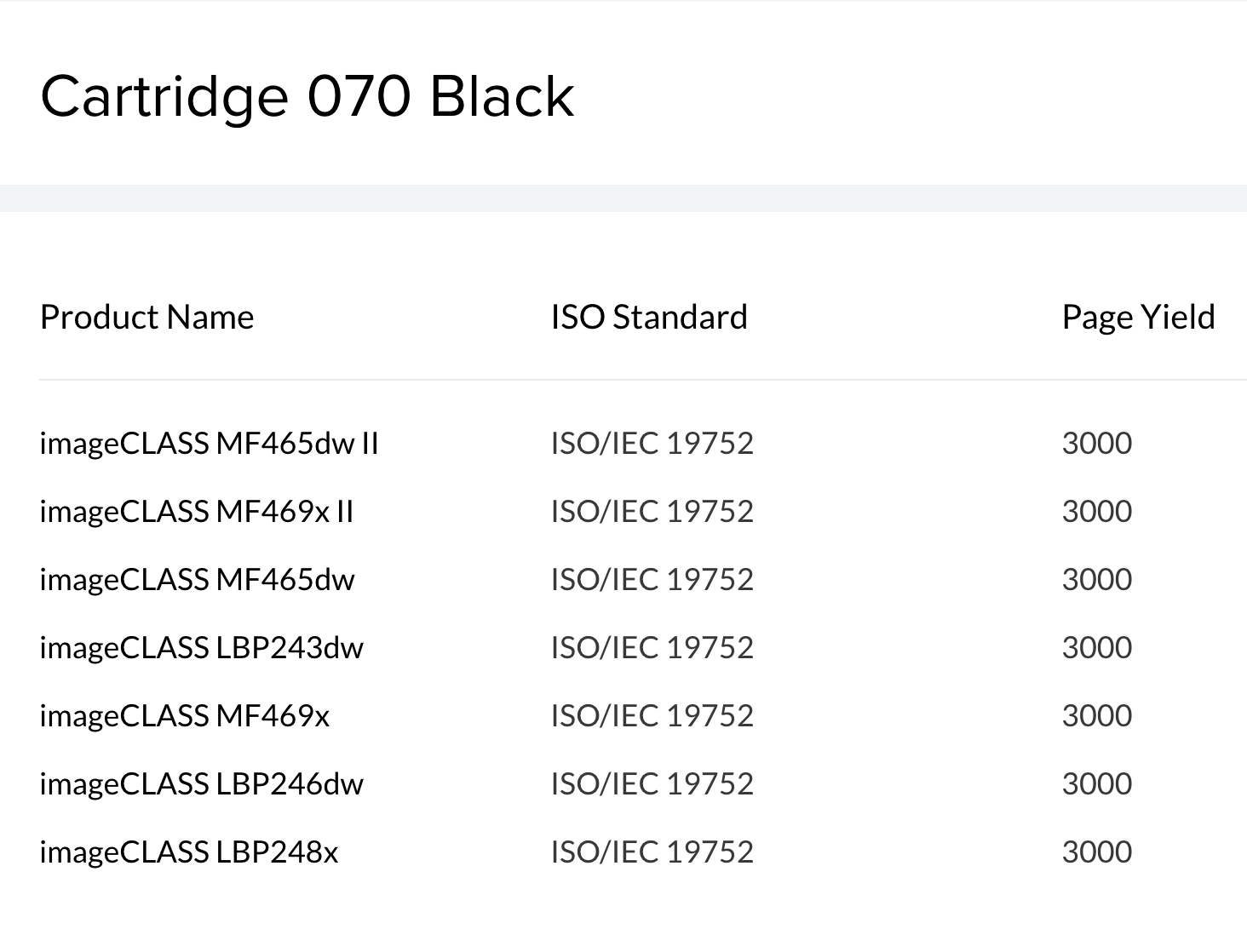Click the ISO Standard column header
1247x952 pixels.
pyautogui.click(x=649, y=317)
